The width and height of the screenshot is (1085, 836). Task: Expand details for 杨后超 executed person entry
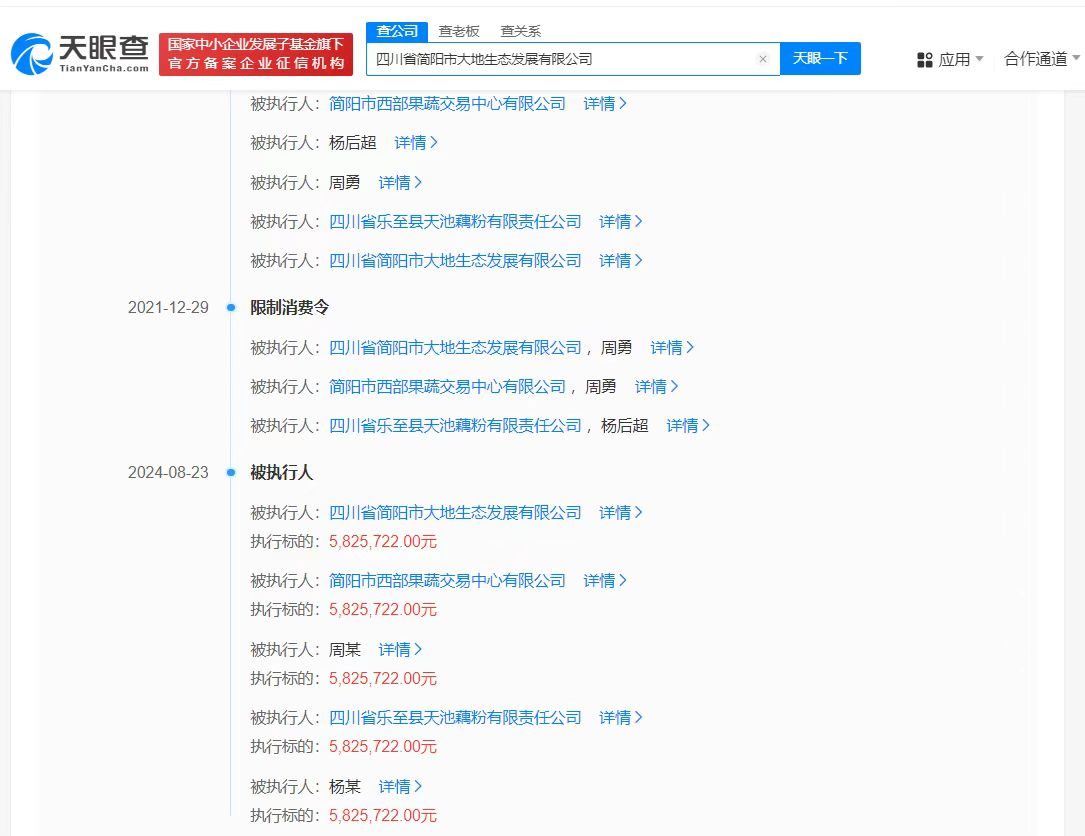tap(415, 142)
